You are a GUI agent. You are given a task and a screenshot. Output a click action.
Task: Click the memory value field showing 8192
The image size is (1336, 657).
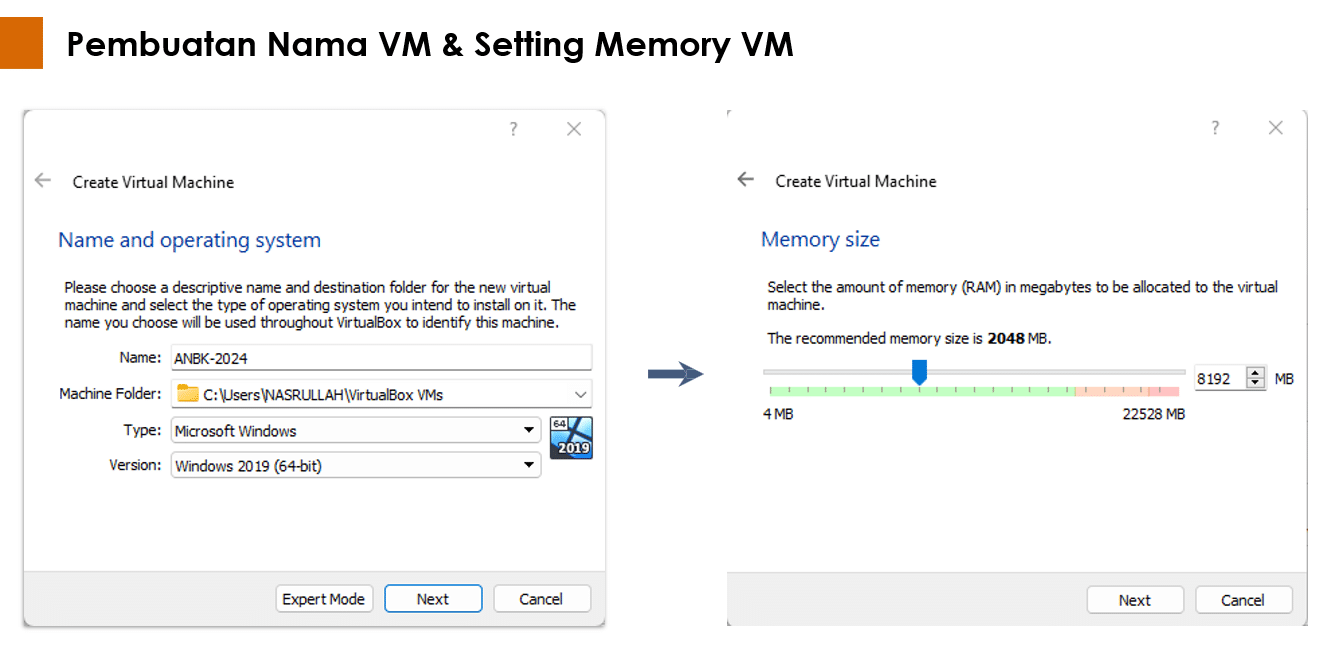pos(1219,379)
